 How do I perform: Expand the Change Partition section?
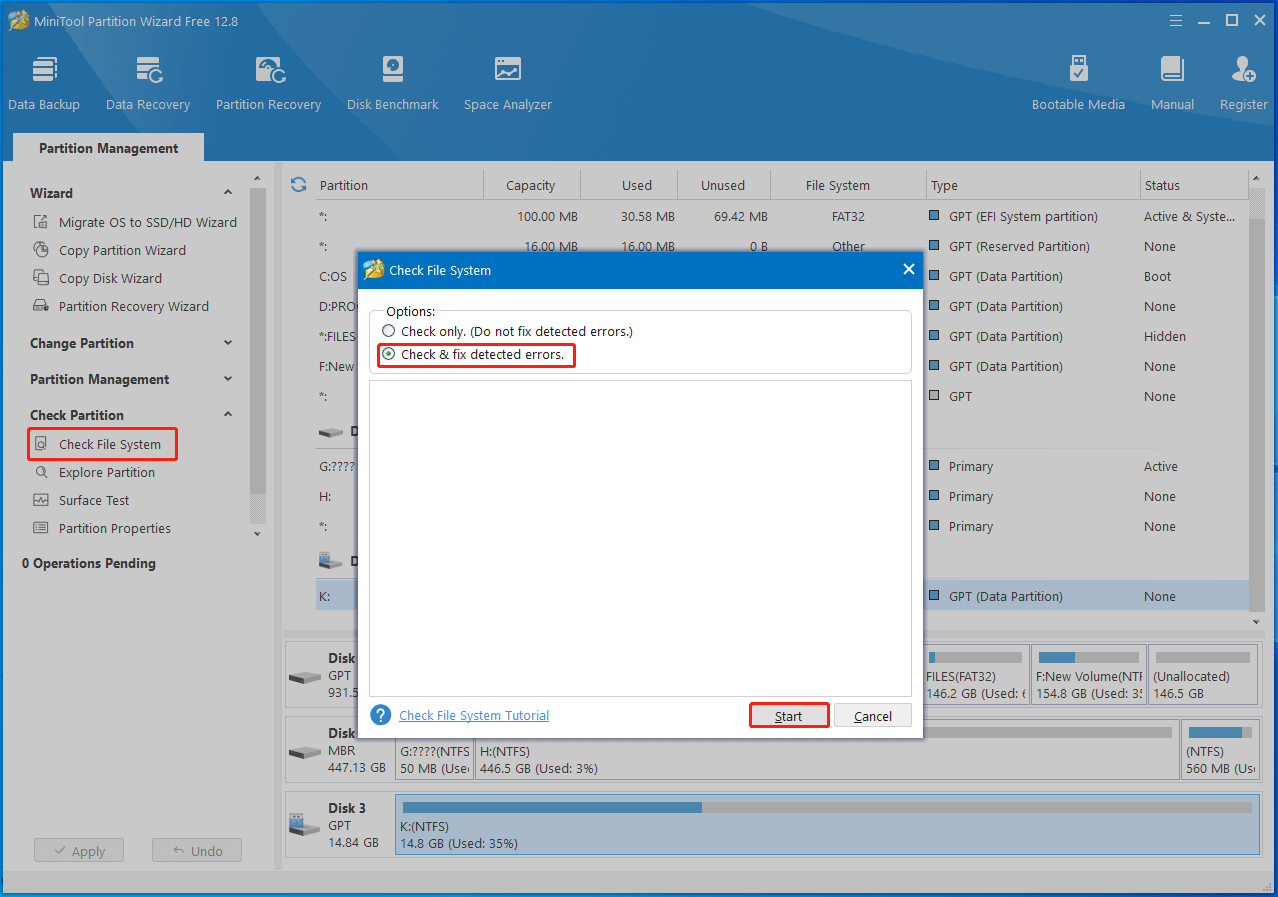228,343
